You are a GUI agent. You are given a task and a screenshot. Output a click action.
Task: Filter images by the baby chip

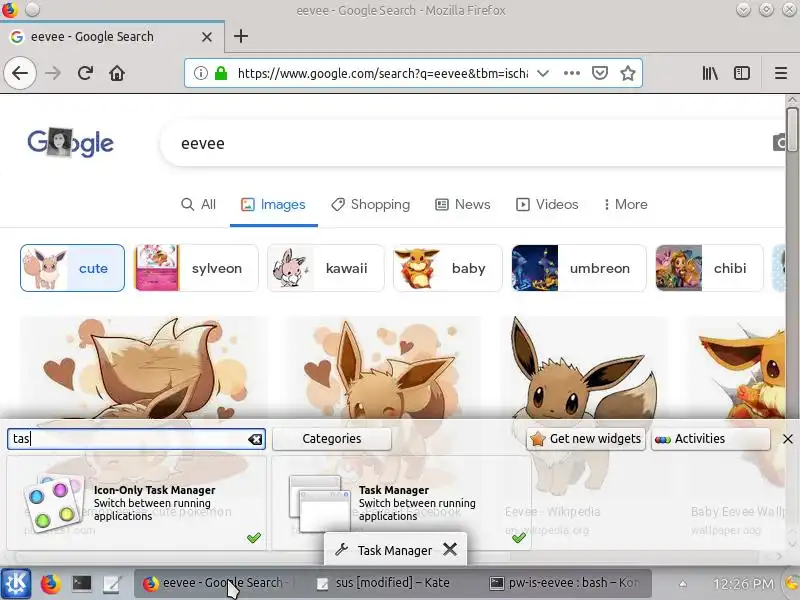tap(448, 268)
